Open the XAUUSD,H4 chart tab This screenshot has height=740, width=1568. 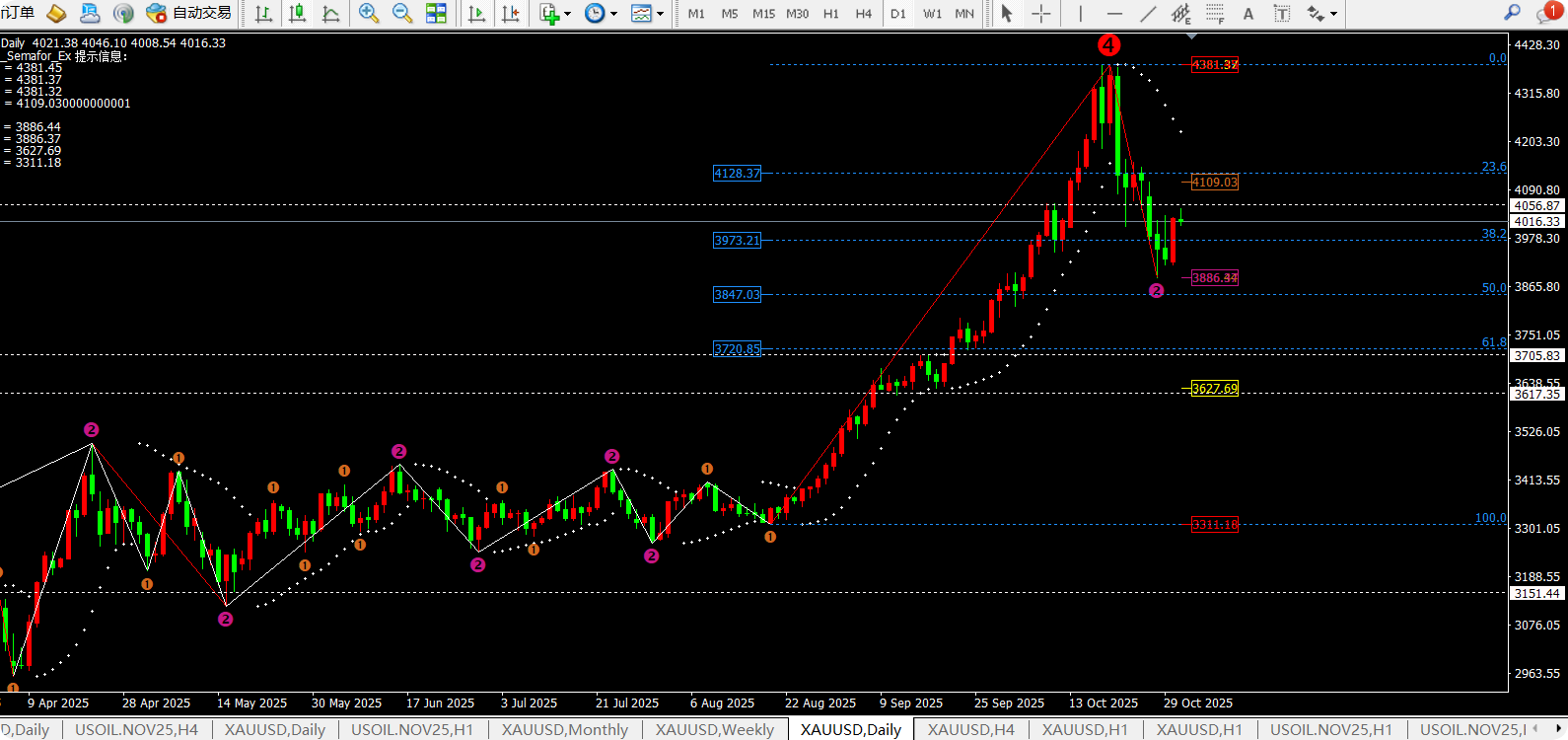(971, 730)
